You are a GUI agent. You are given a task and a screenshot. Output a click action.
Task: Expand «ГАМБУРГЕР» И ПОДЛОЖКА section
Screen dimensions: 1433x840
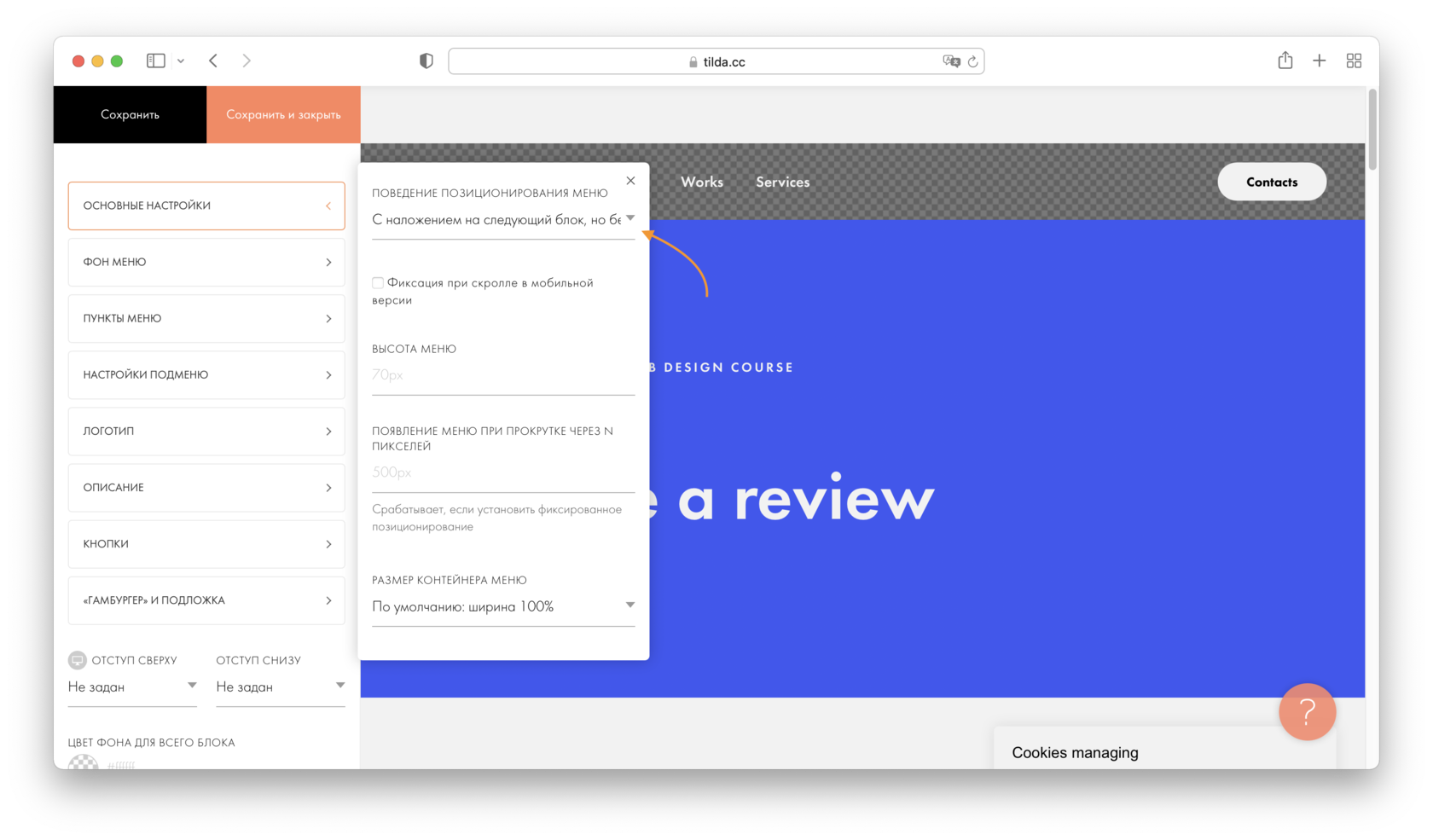[x=206, y=600]
